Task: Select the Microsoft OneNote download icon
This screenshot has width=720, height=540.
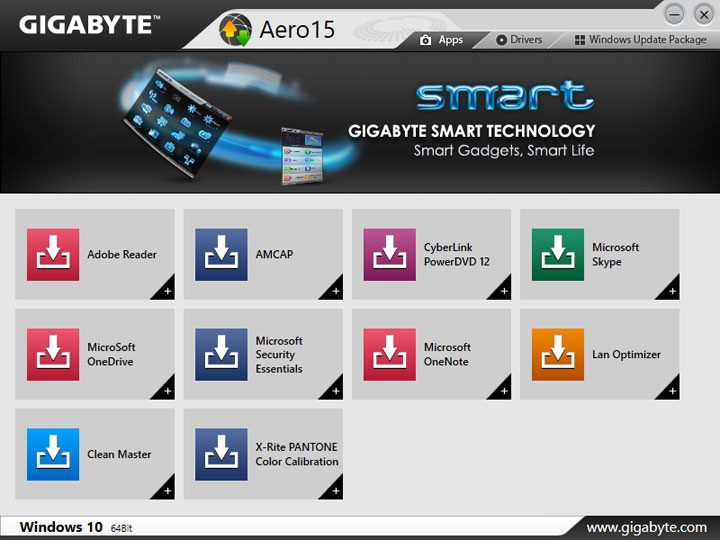Action: (389, 354)
